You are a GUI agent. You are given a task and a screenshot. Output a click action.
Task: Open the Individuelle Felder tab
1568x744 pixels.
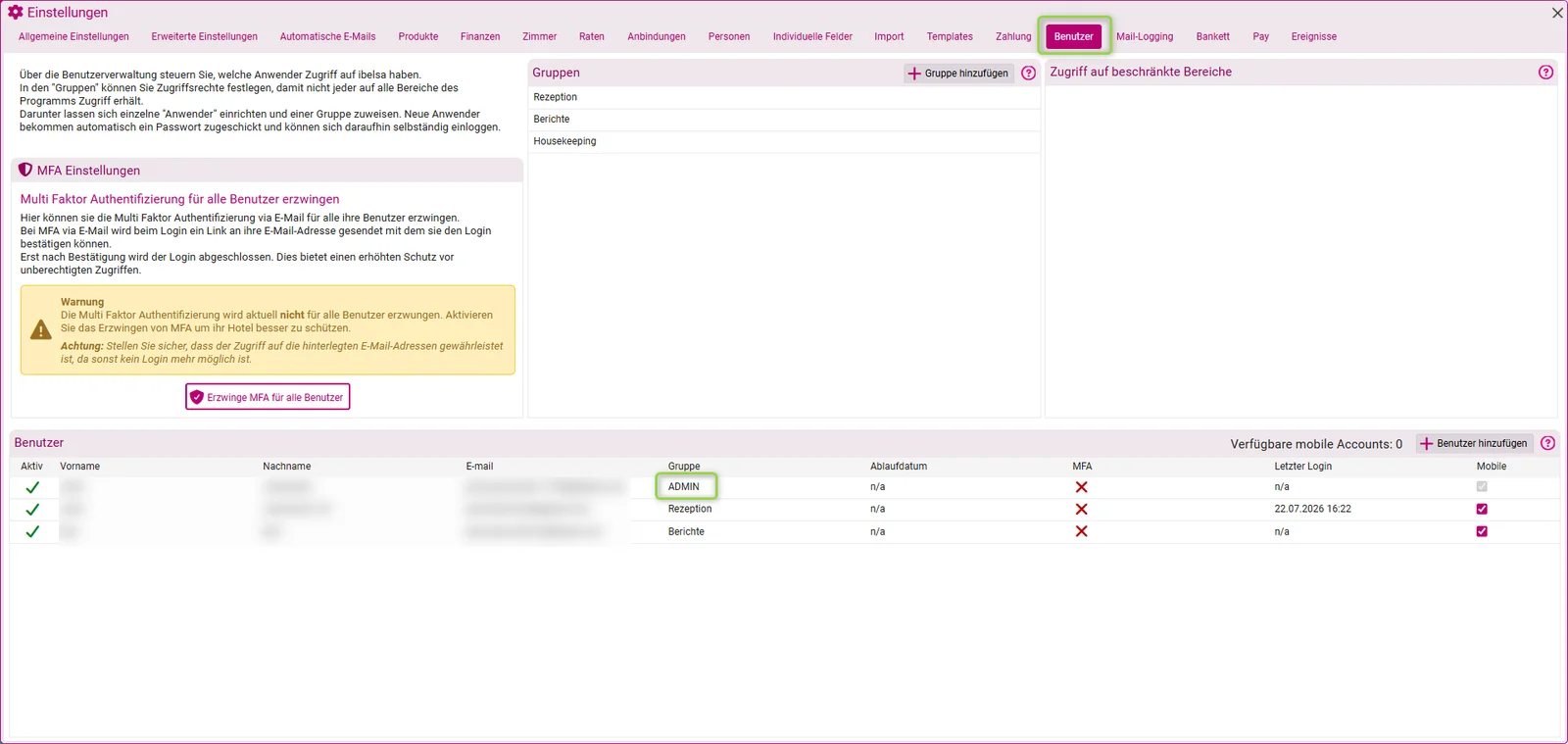click(812, 36)
